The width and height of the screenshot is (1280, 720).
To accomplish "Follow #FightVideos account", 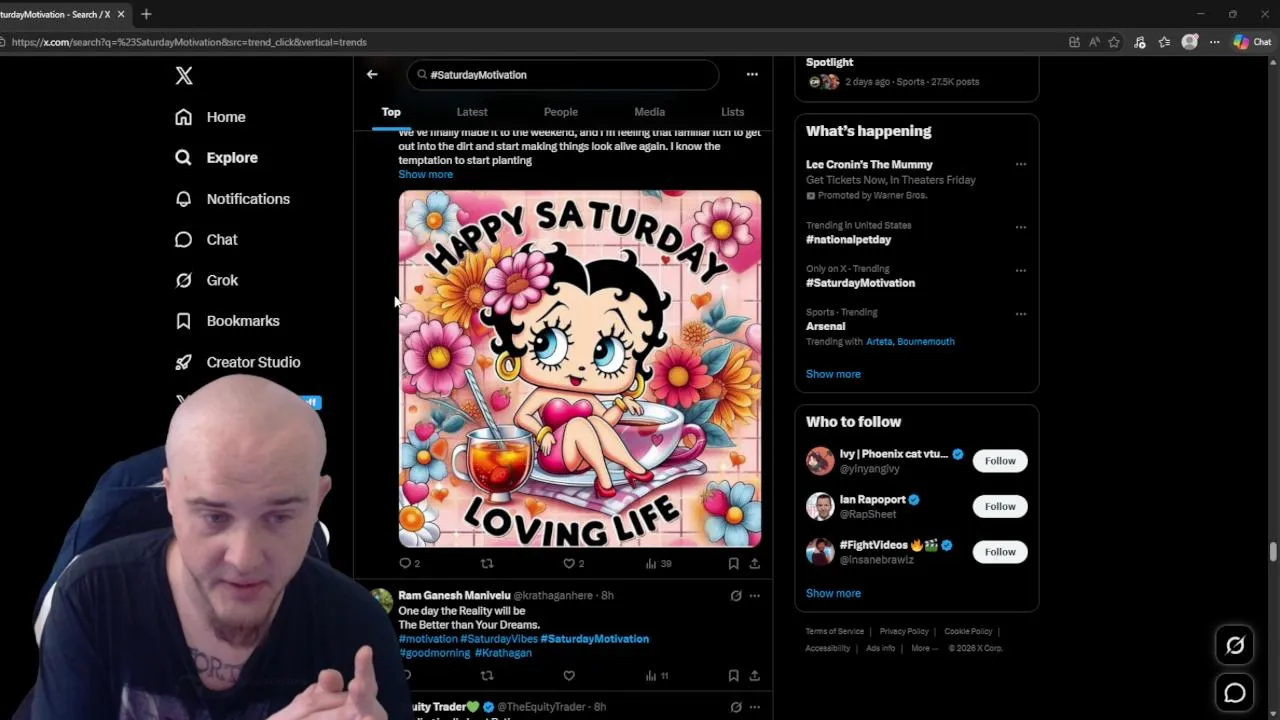I will tap(1000, 552).
